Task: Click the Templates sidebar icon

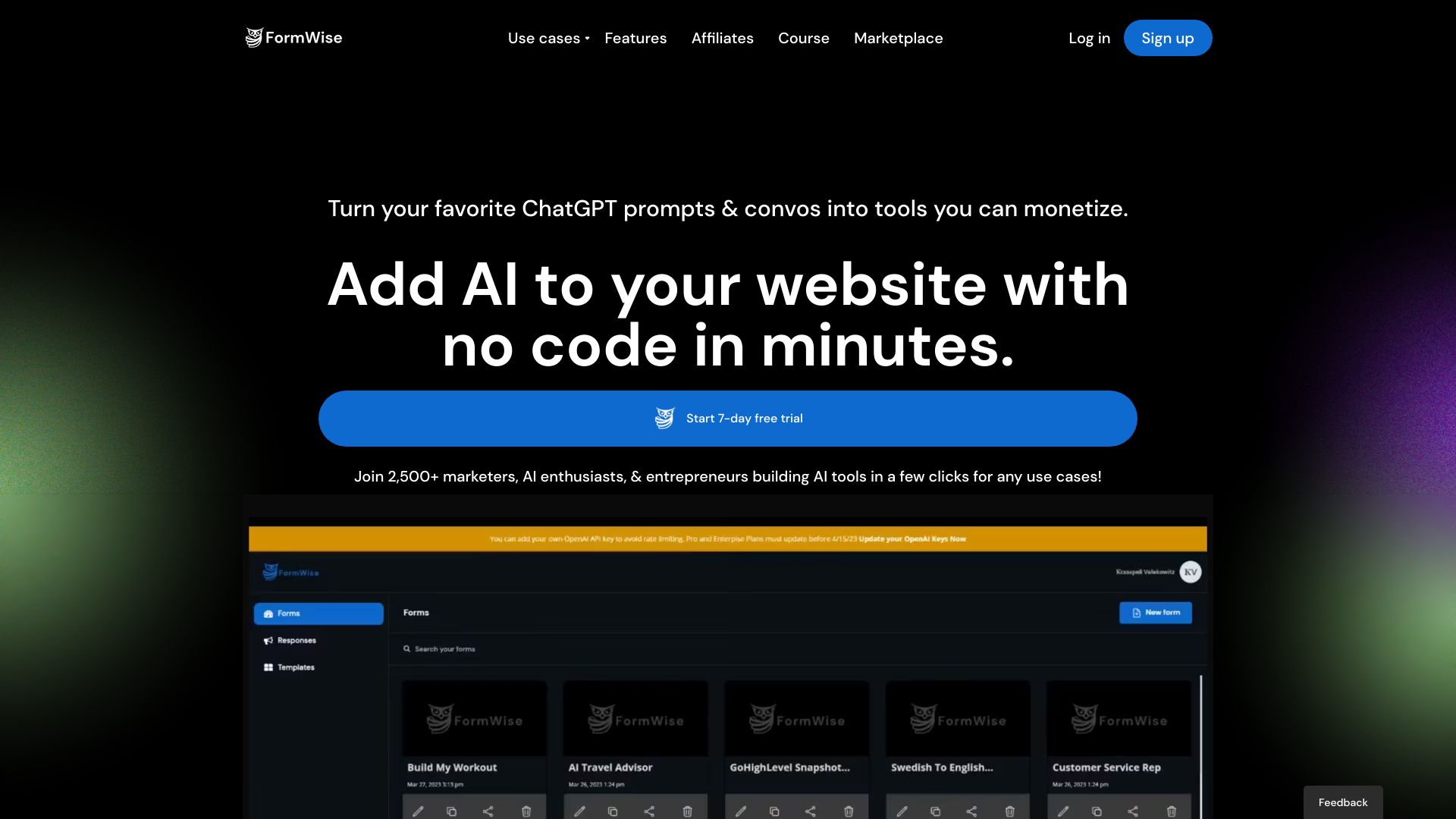Action: pos(269,667)
